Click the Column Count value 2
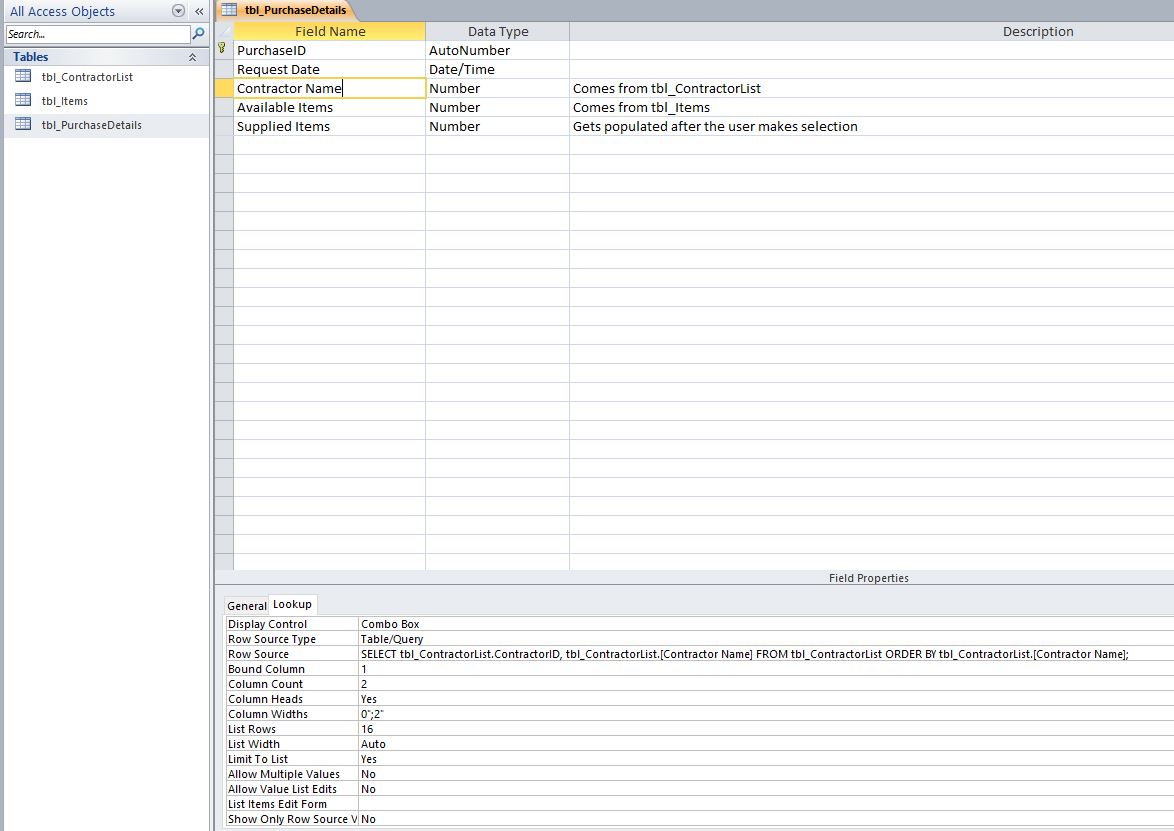The image size is (1174, 831). coord(766,684)
